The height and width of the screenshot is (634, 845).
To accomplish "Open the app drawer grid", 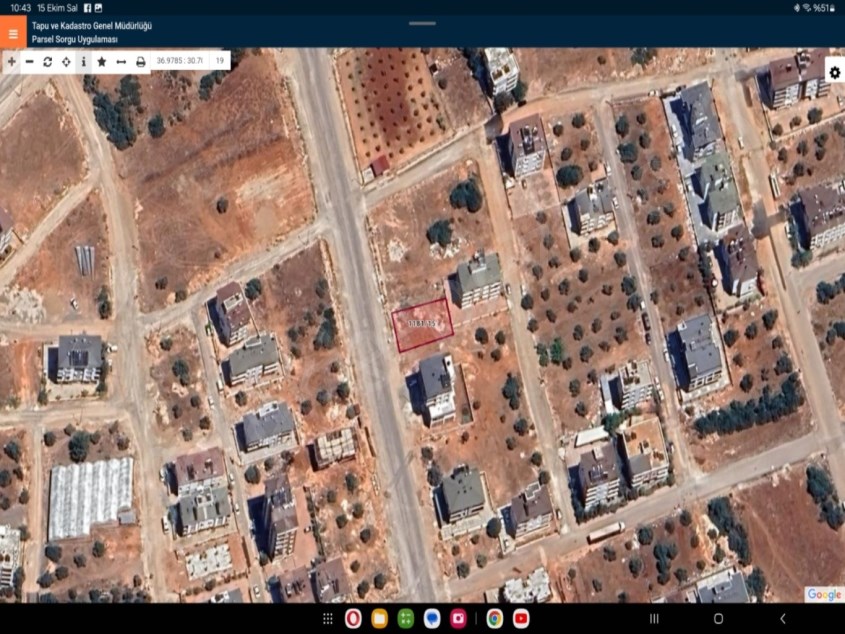I will 327,619.
